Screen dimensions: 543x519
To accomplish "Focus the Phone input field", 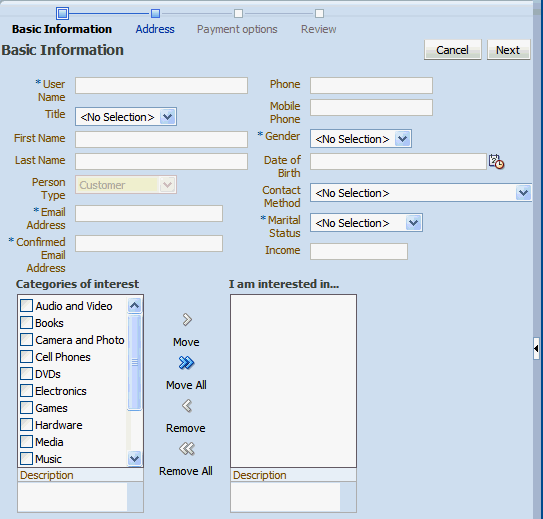I will click(x=371, y=86).
